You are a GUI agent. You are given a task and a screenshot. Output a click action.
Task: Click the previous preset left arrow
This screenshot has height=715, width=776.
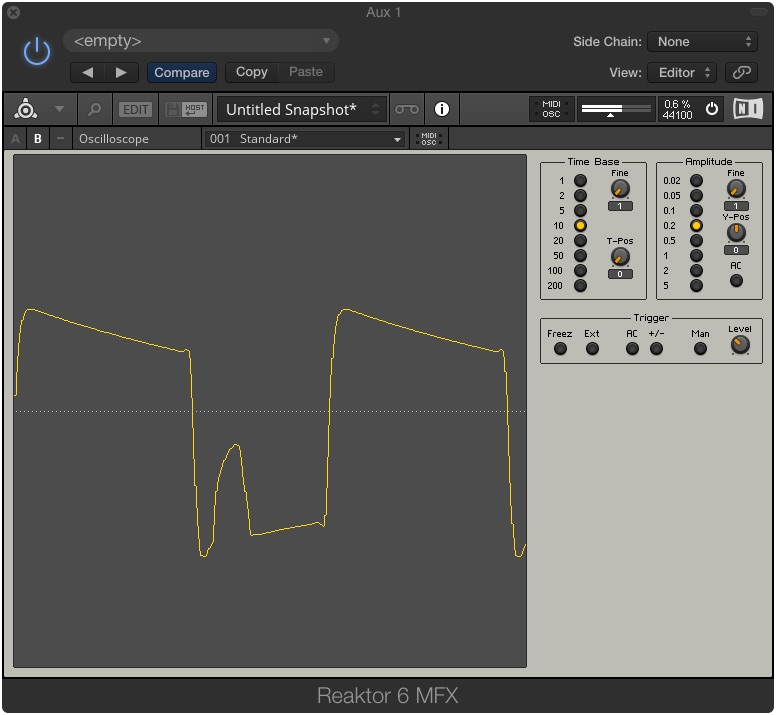(x=88, y=72)
